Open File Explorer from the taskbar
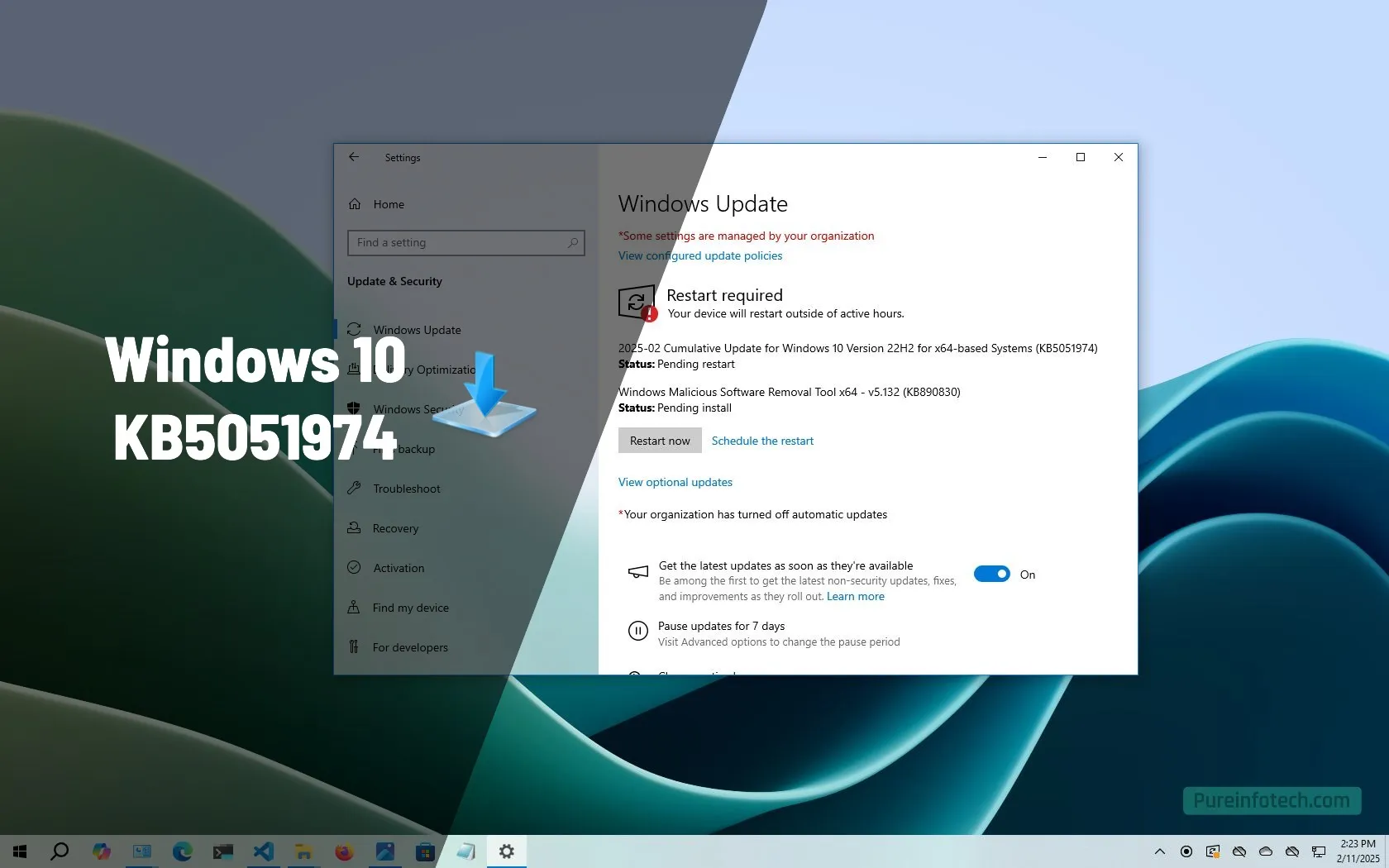The width and height of the screenshot is (1389, 868). (x=303, y=851)
